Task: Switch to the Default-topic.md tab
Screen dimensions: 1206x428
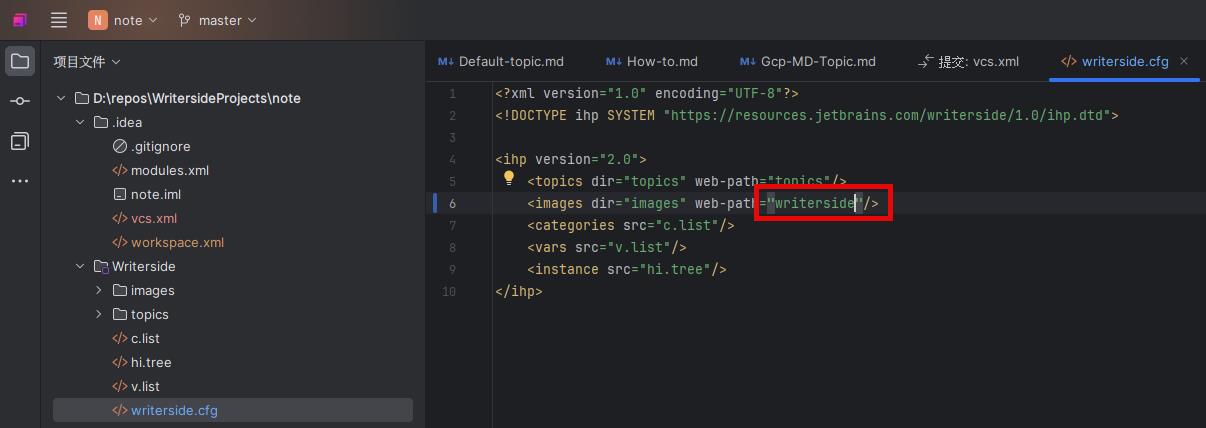Action: coord(500,61)
